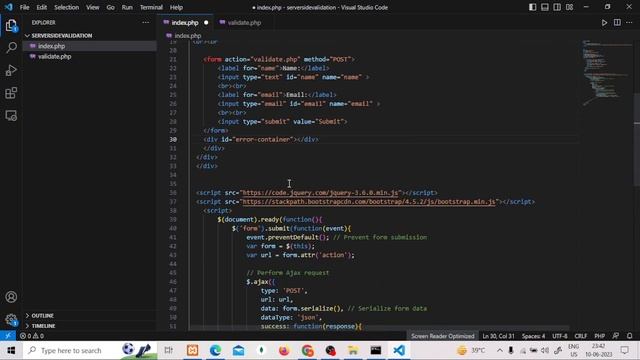This screenshot has height=360, width=640.
Task: Open the Go menu
Action: tap(111, 7)
